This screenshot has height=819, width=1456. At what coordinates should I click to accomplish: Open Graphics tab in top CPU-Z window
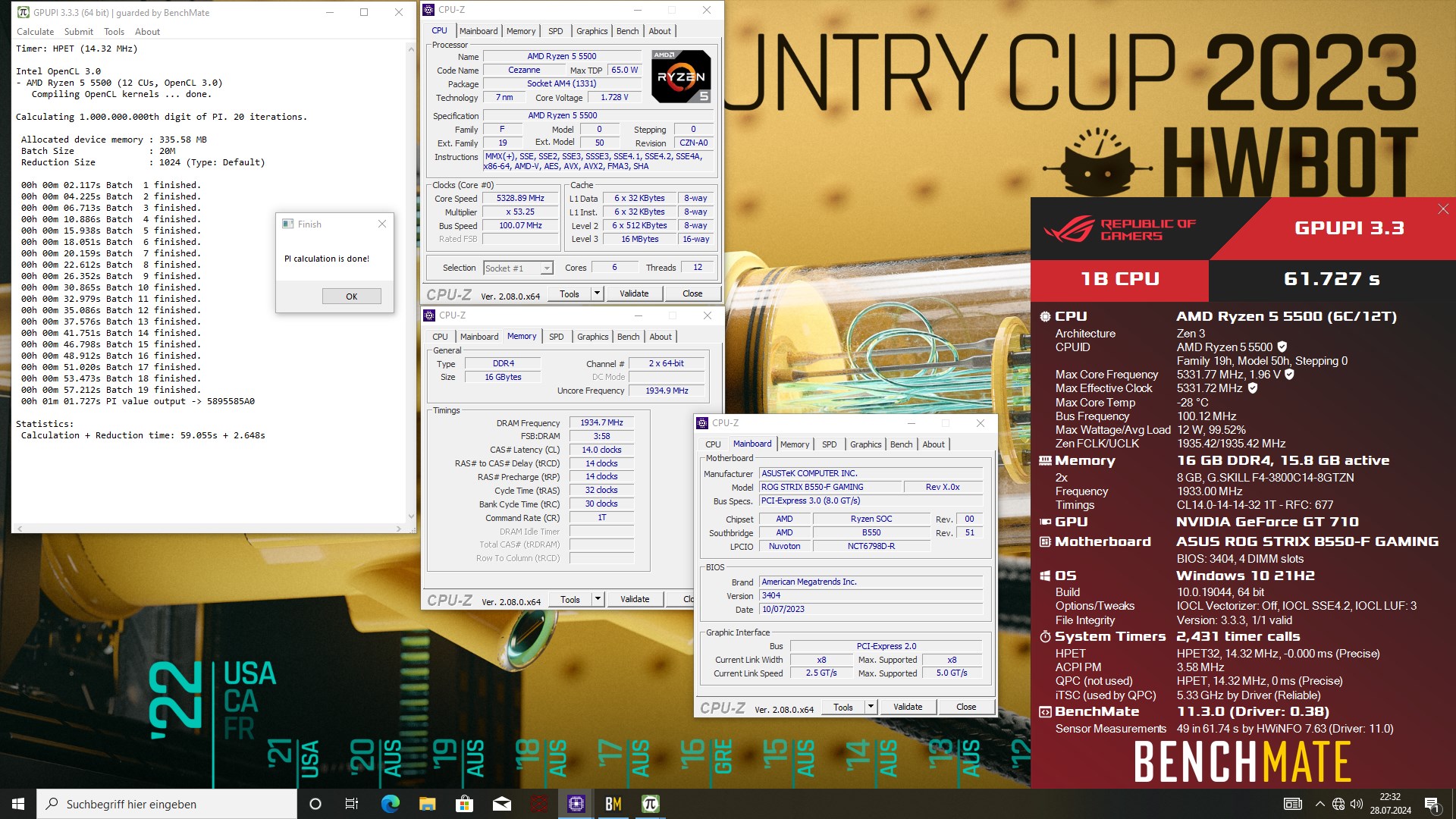(591, 31)
